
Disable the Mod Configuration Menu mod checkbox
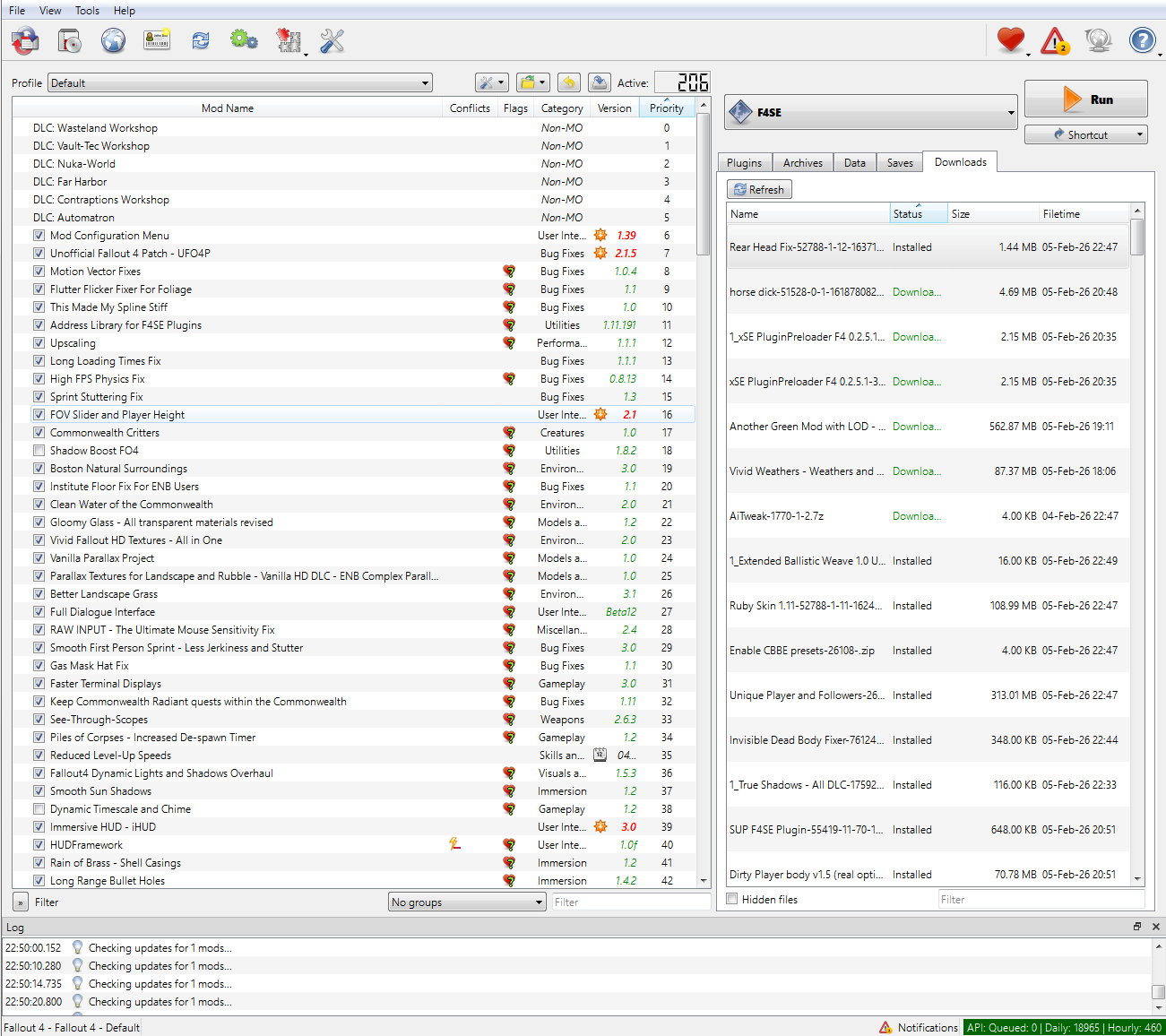(x=39, y=236)
